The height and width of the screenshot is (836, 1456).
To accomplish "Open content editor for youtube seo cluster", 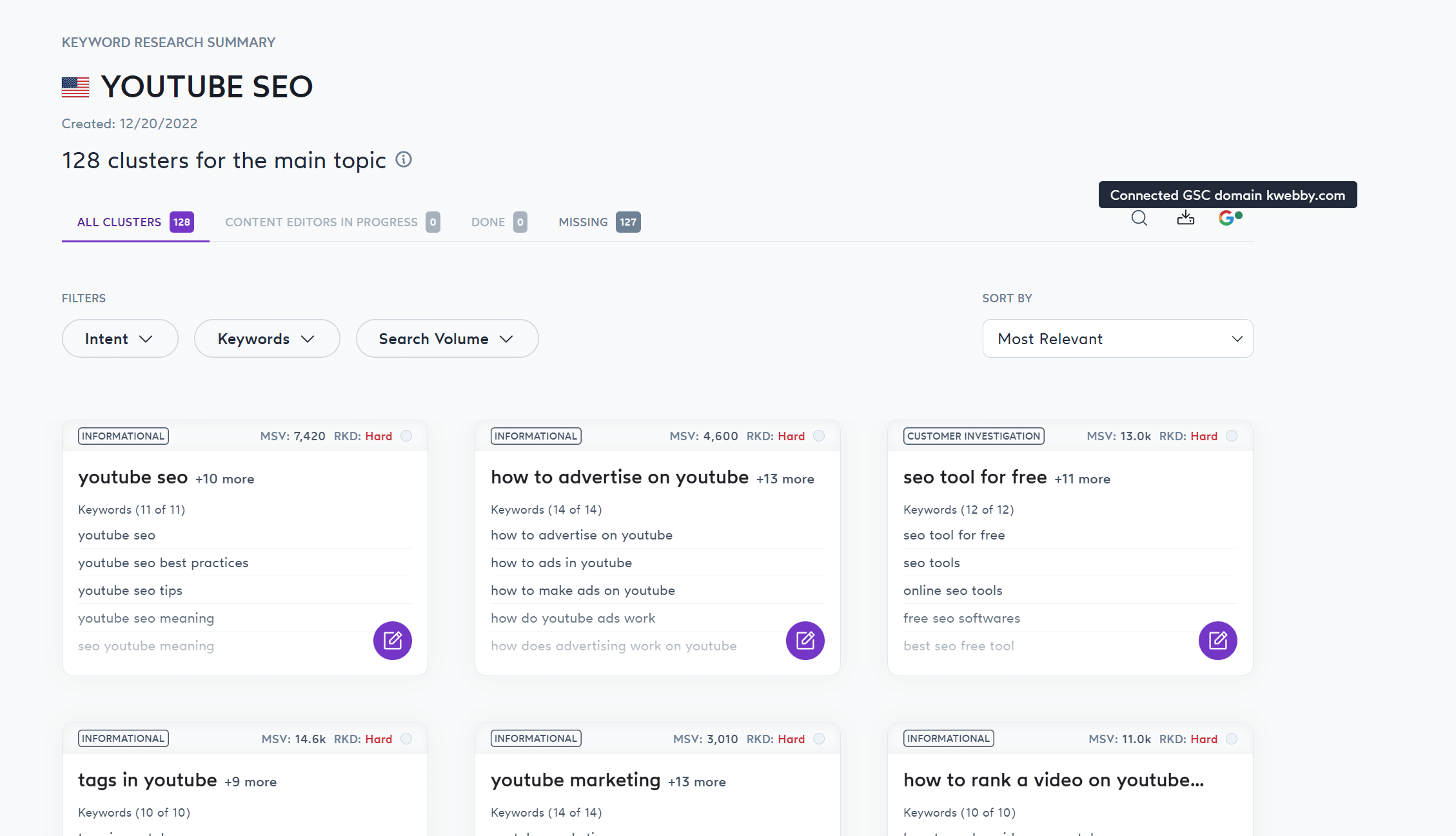I will point(393,641).
